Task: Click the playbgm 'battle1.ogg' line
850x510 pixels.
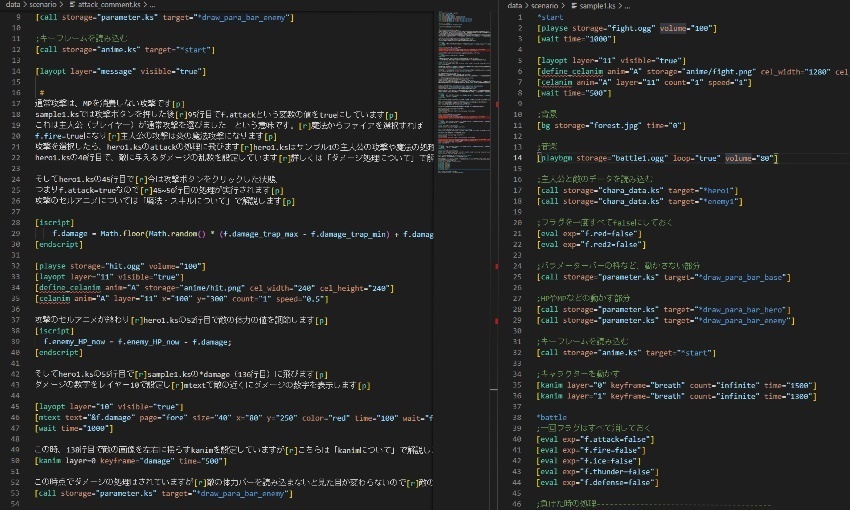Action: coord(657,158)
